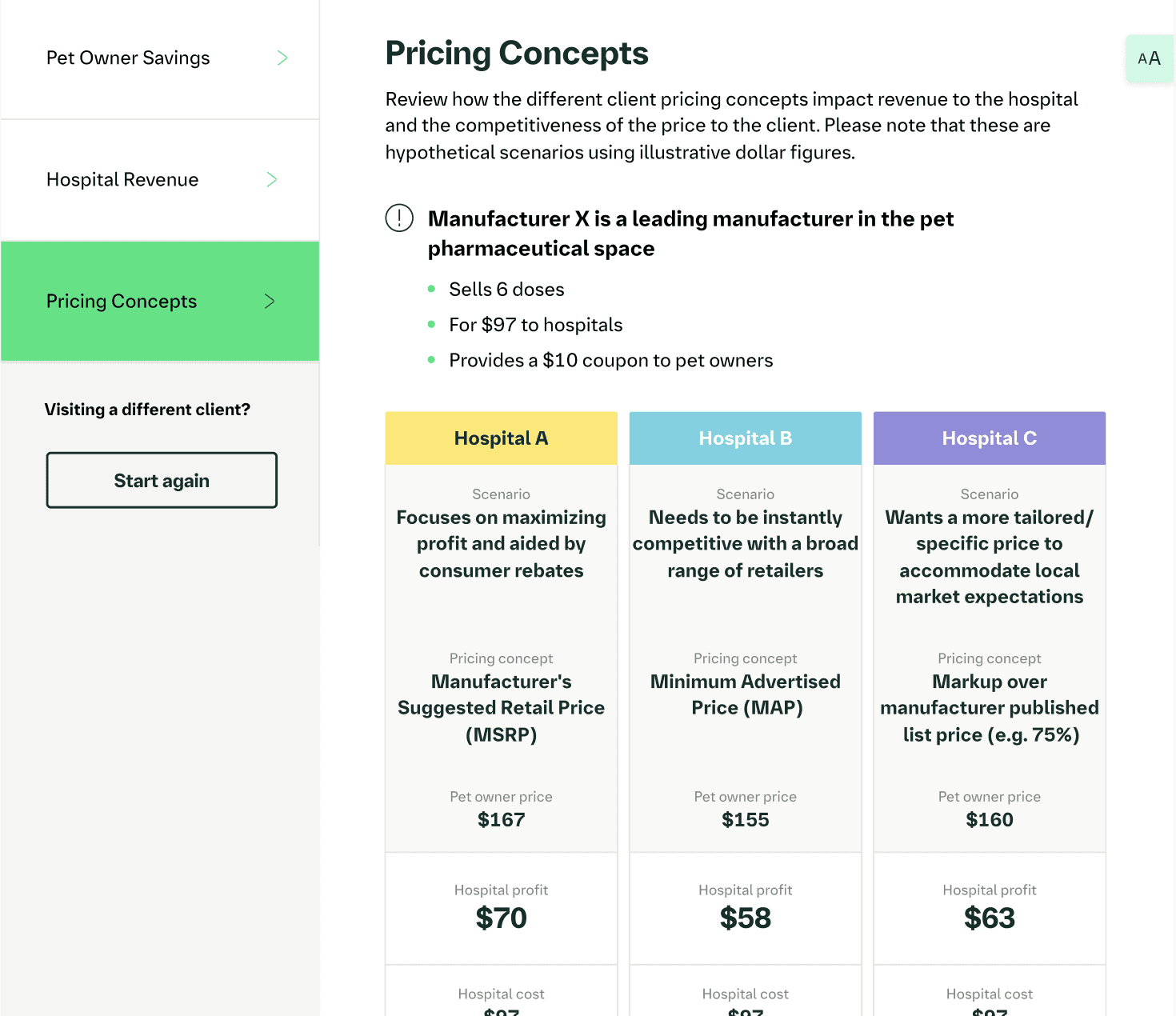This screenshot has height=1016, width=1176.
Task: Click the Start again button
Action: pyautogui.click(x=162, y=480)
